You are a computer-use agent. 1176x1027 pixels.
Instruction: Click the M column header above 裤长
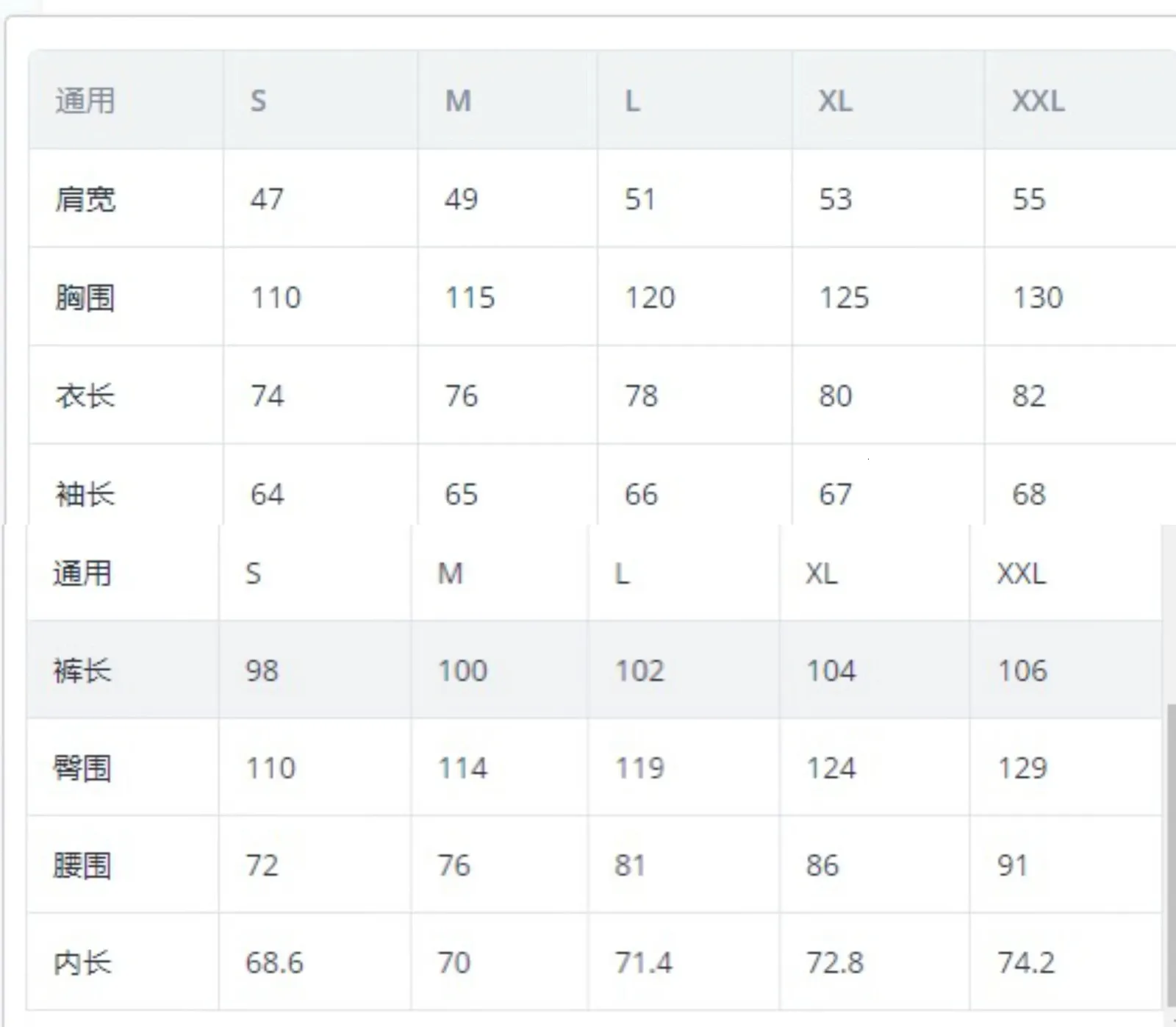click(x=451, y=573)
